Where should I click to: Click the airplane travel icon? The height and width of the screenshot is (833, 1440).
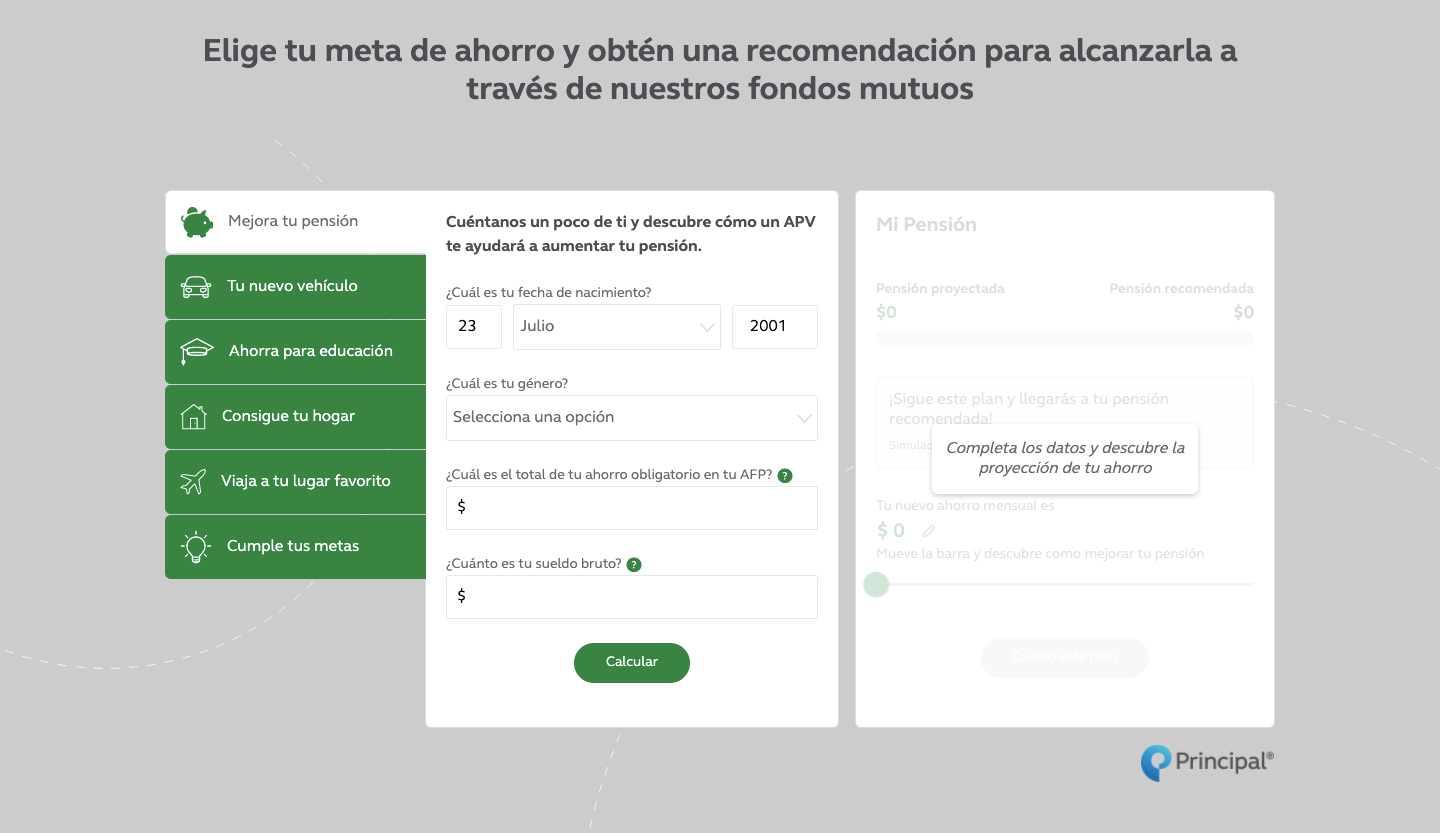click(x=193, y=481)
